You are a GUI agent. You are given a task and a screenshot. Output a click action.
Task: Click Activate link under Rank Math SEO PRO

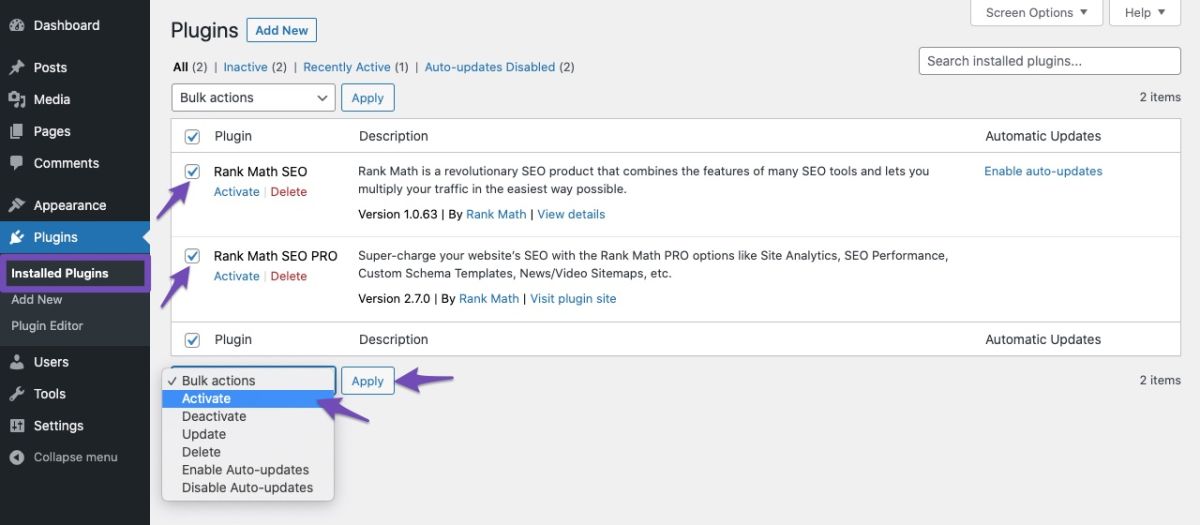point(237,276)
